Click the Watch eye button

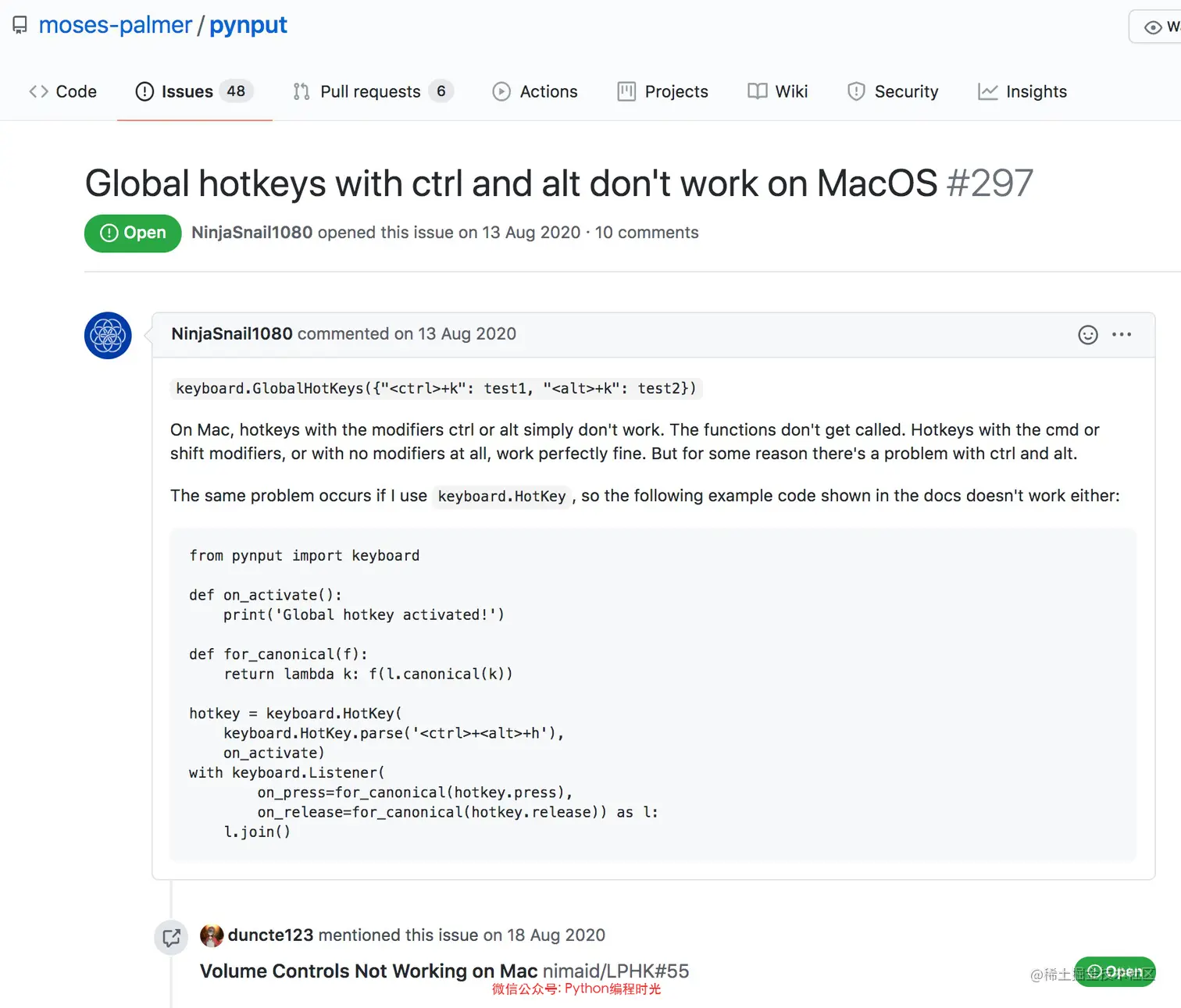tap(1155, 27)
